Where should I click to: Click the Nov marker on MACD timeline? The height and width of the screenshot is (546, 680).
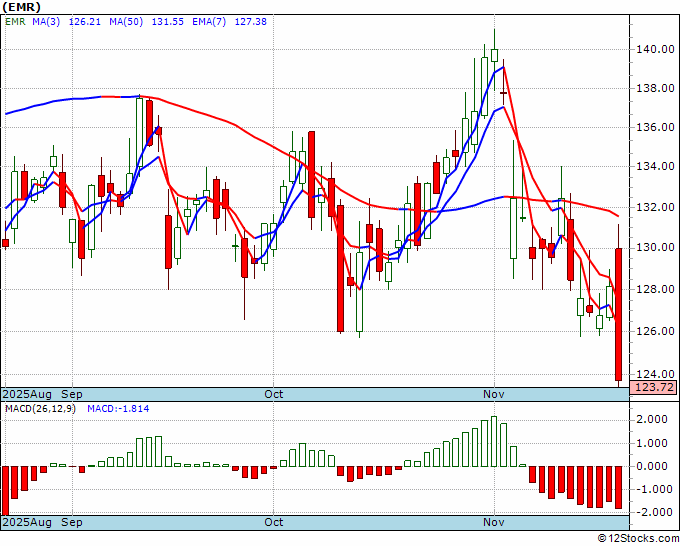(494, 522)
